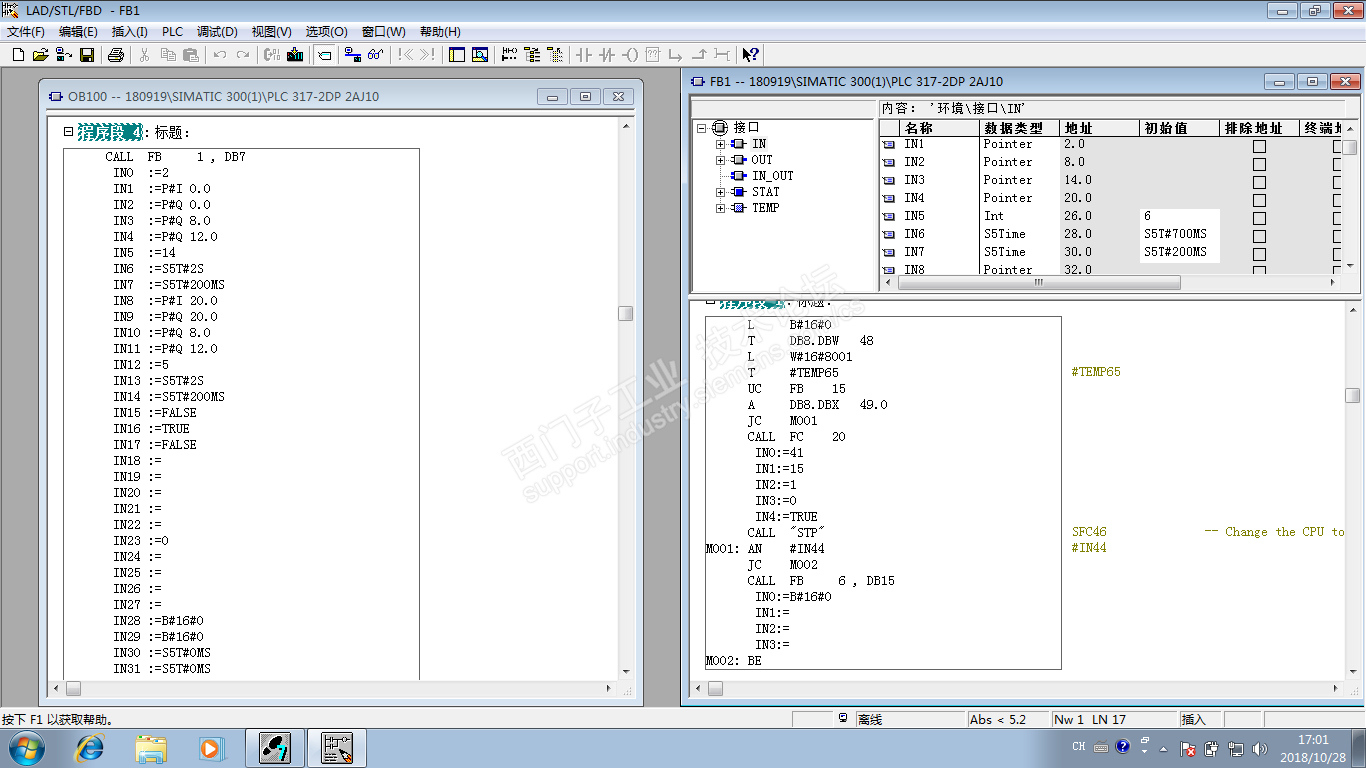Viewport: 1366px width, 768px height.
Task: Click the OB100 window vertical scrollbar thumb
Action: click(x=626, y=313)
